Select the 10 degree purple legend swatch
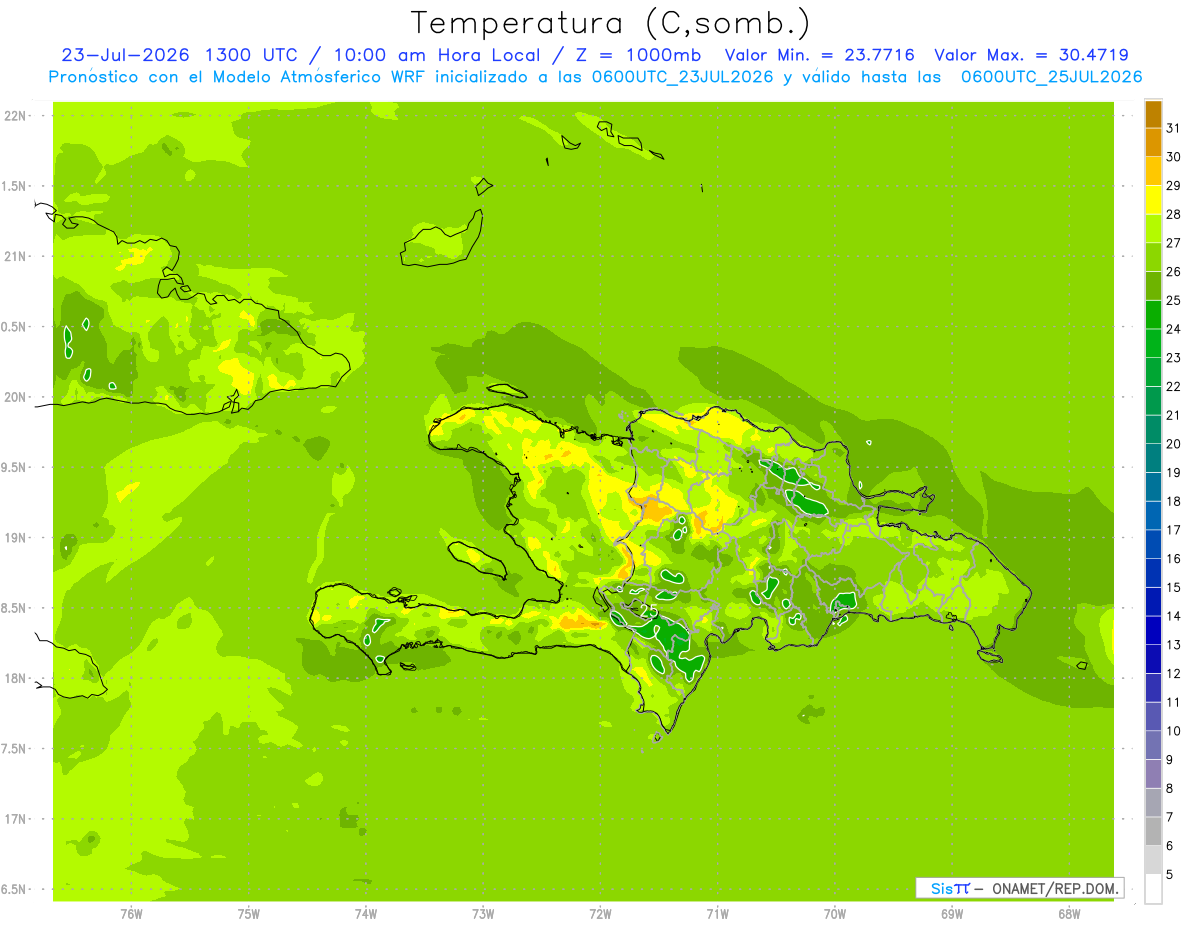The height and width of the screenshot is (927, 1200). 1153,716
